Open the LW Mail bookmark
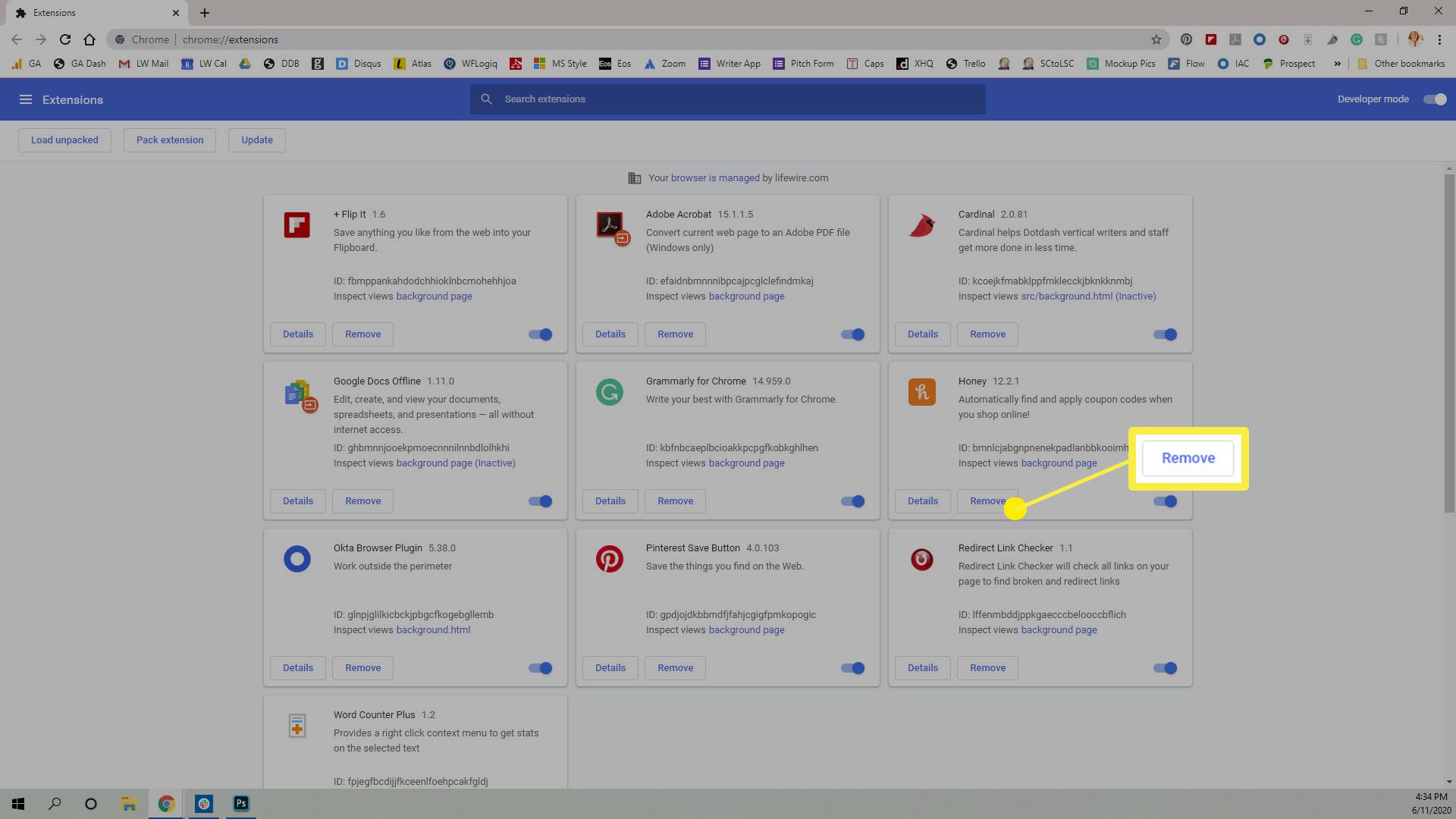The width and height of the screenshot is (1456, 819). point(143,64)
